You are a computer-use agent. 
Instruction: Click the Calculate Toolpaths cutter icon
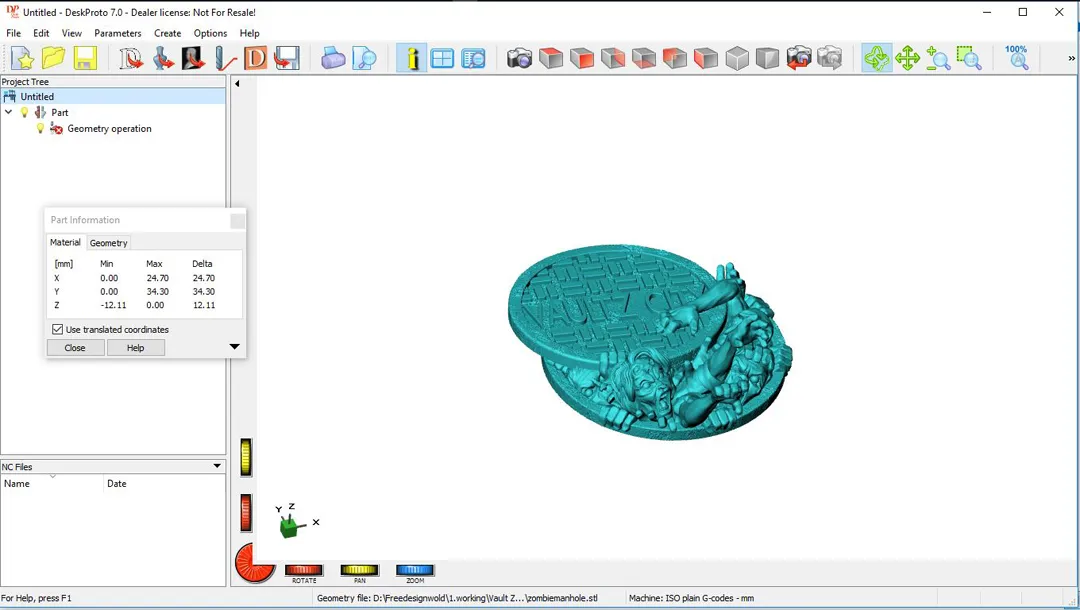(x=225, y=59)
